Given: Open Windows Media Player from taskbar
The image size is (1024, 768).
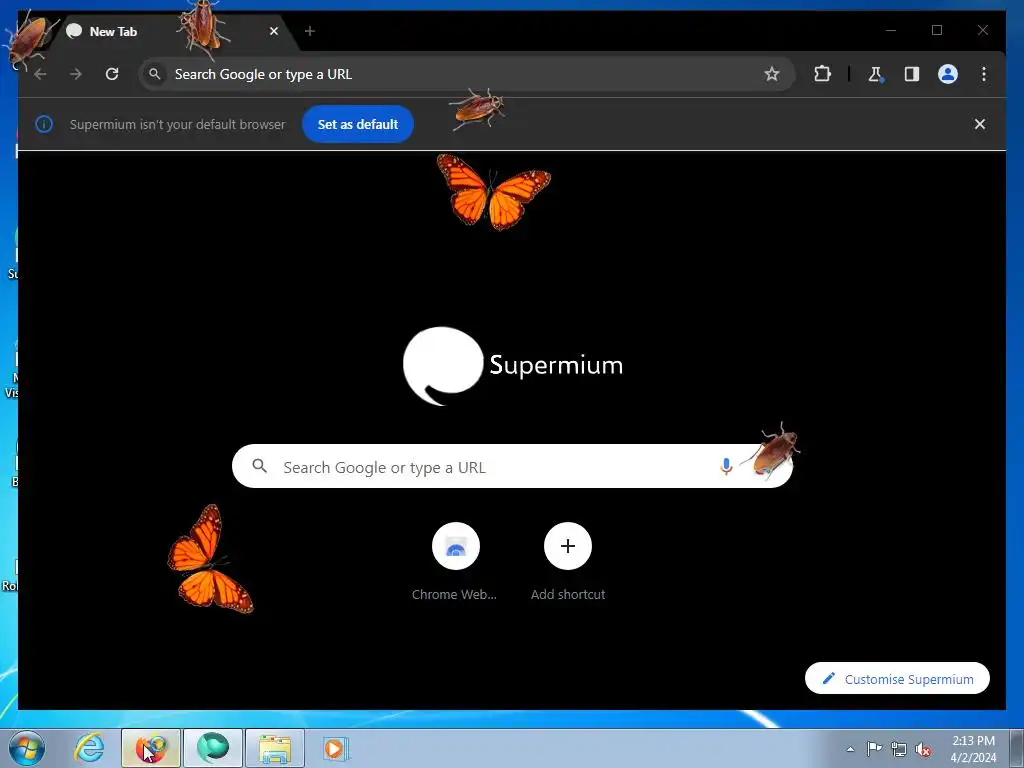Looking at the screenshot, I should coord(336,748).
